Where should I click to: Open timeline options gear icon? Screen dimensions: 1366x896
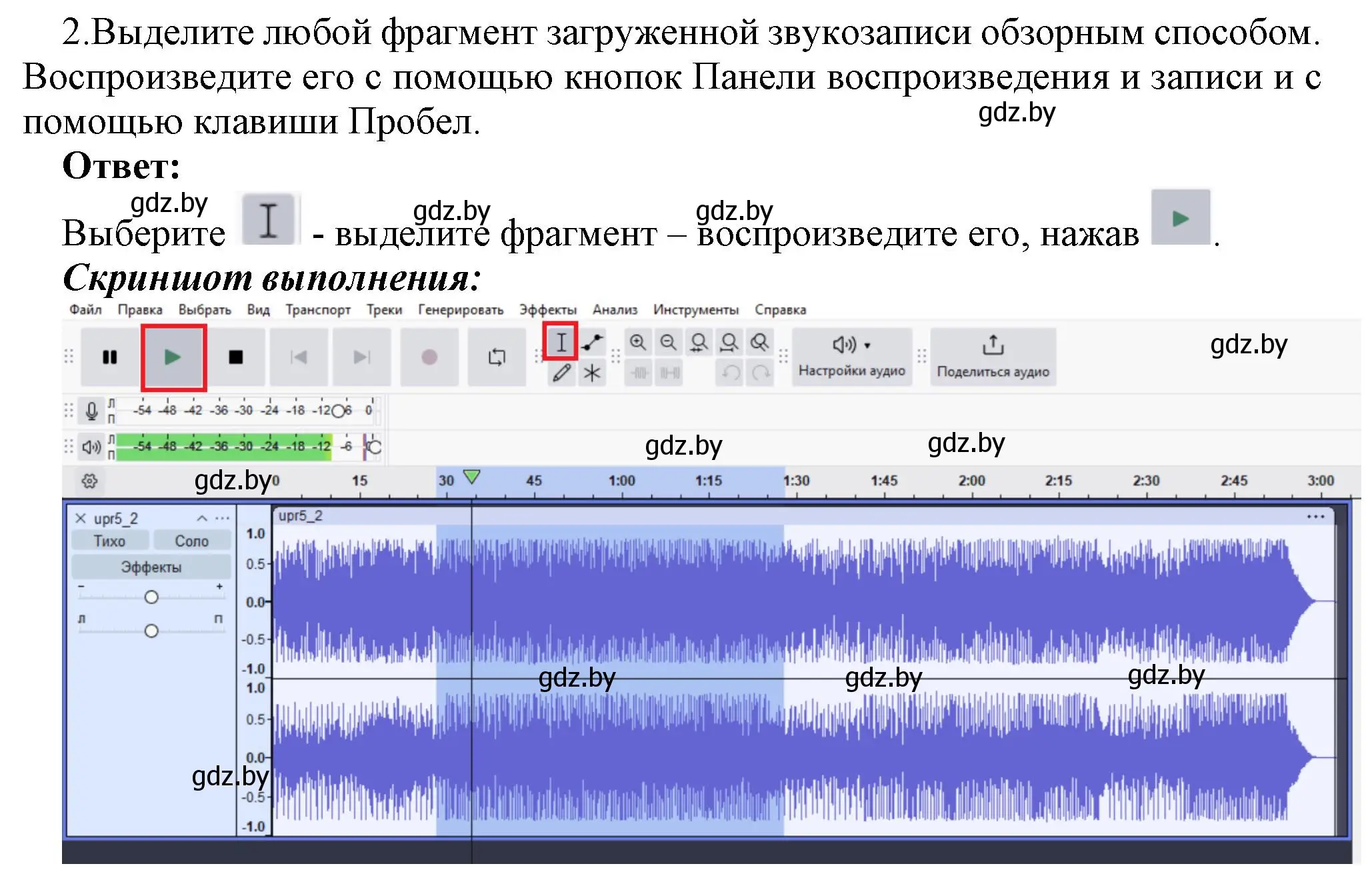pyautogui.click(x=90, y=481)
